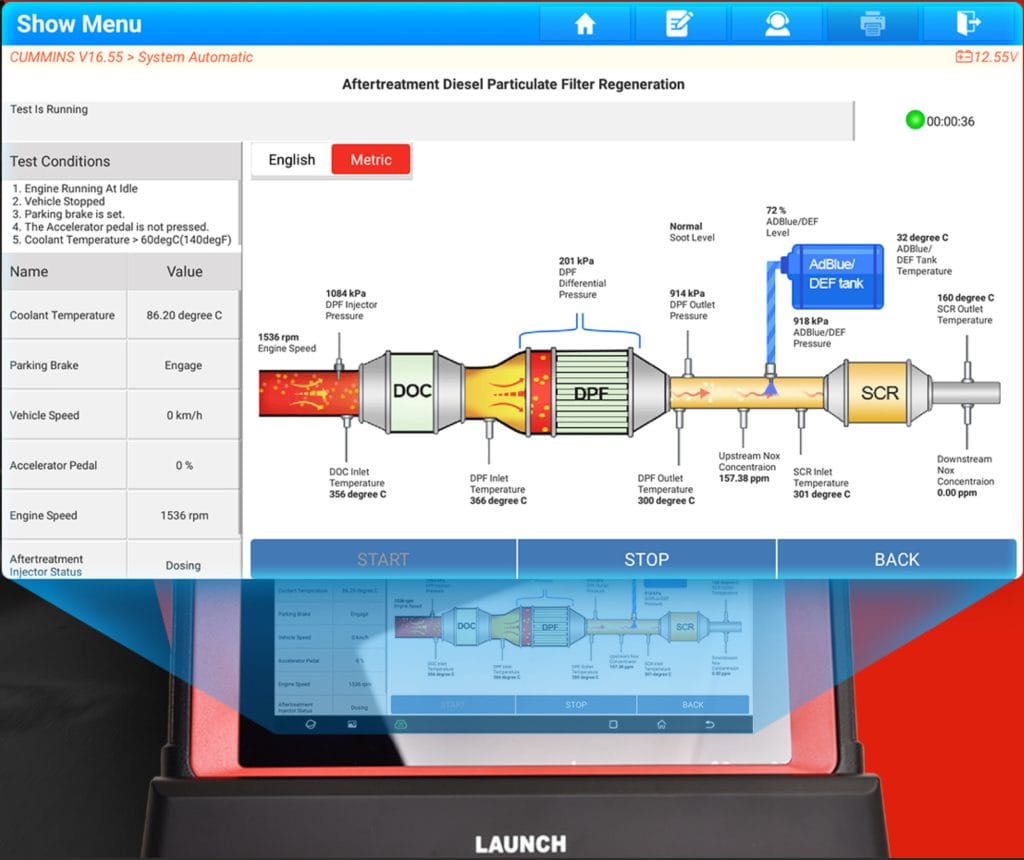Image resolution: width=1024 pixels, height=860 pixels.
Task: Click the CUMMINS V16.55 breadcrumb path
Action: [131, 57]
